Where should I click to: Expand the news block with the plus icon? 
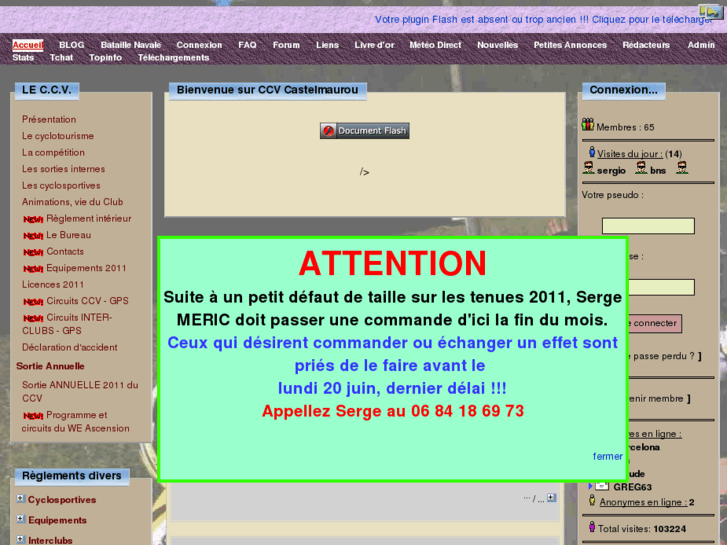[551, 498]
